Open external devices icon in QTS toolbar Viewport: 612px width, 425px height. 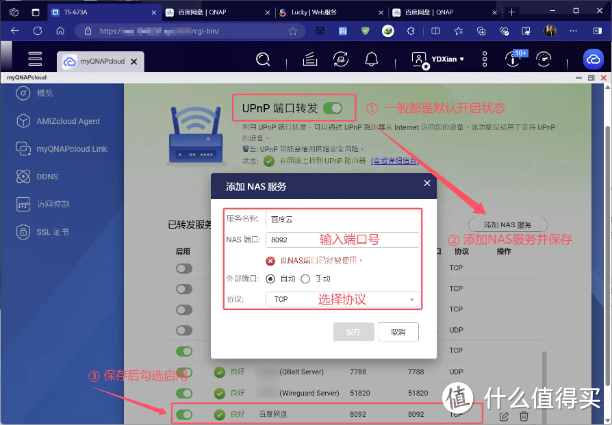pyautogui.click(x=341, y=59)
